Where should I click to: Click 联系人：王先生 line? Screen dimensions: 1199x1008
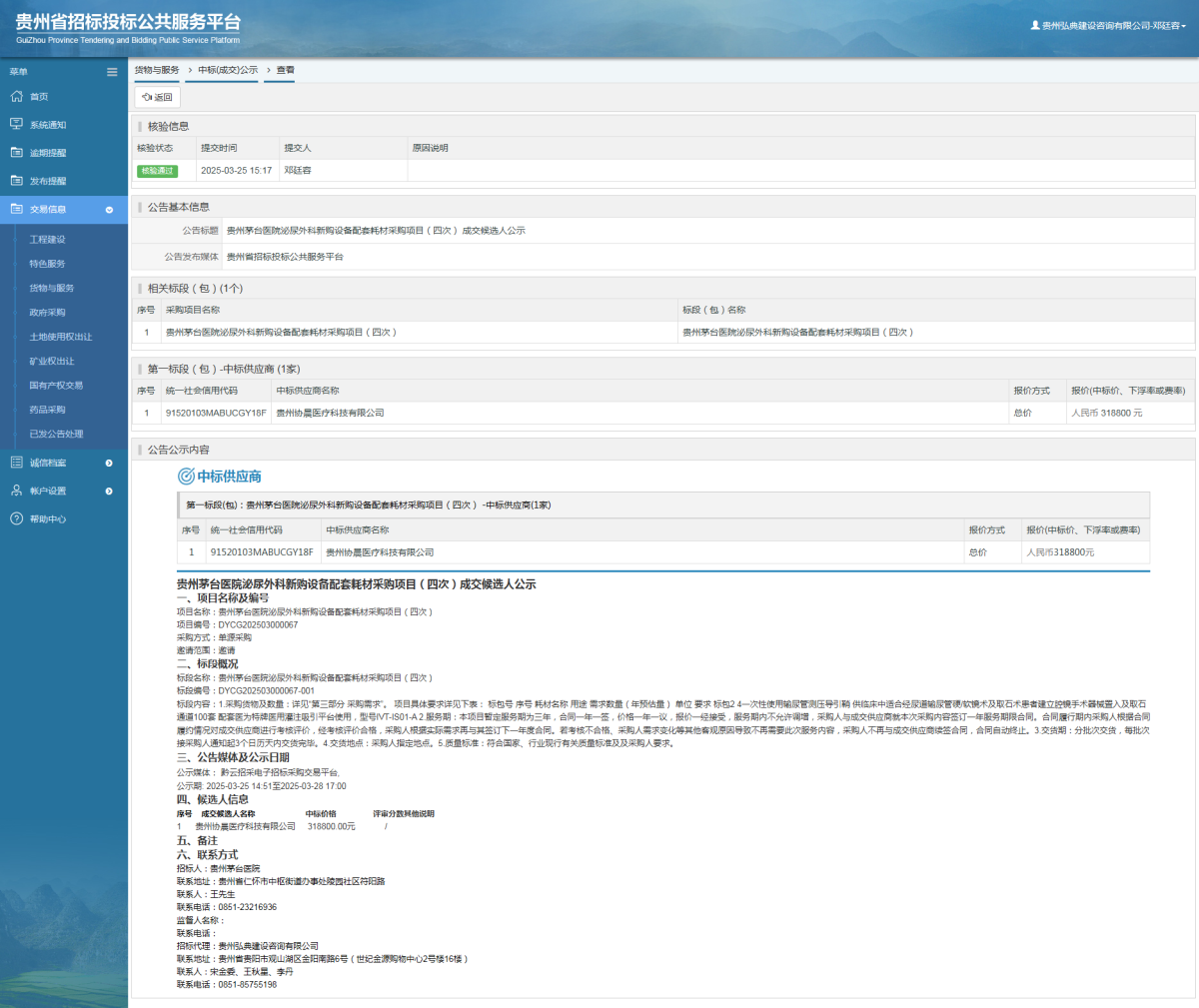click(206, 894)
